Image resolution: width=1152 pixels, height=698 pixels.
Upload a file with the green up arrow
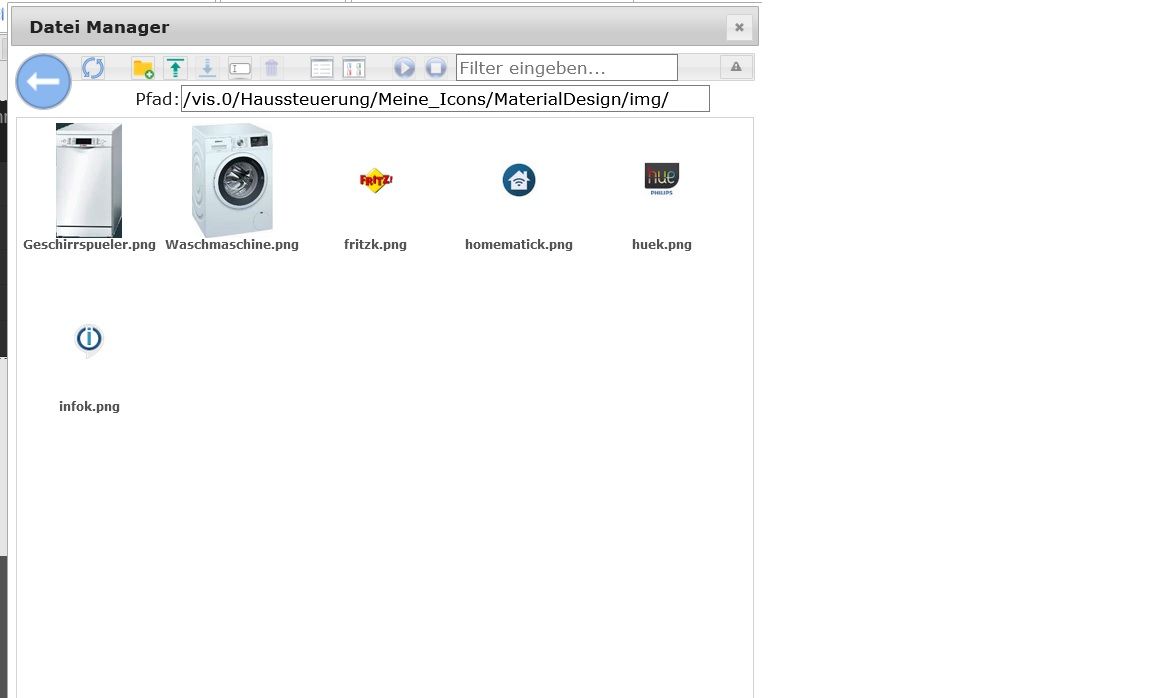pyautogui.click(x=175, y=68)
